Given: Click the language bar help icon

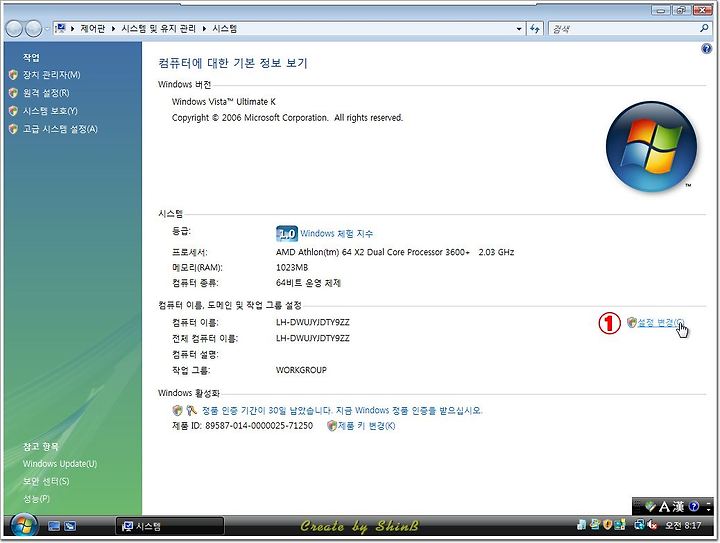Looking at the screenshot, I should click(694, 507).
